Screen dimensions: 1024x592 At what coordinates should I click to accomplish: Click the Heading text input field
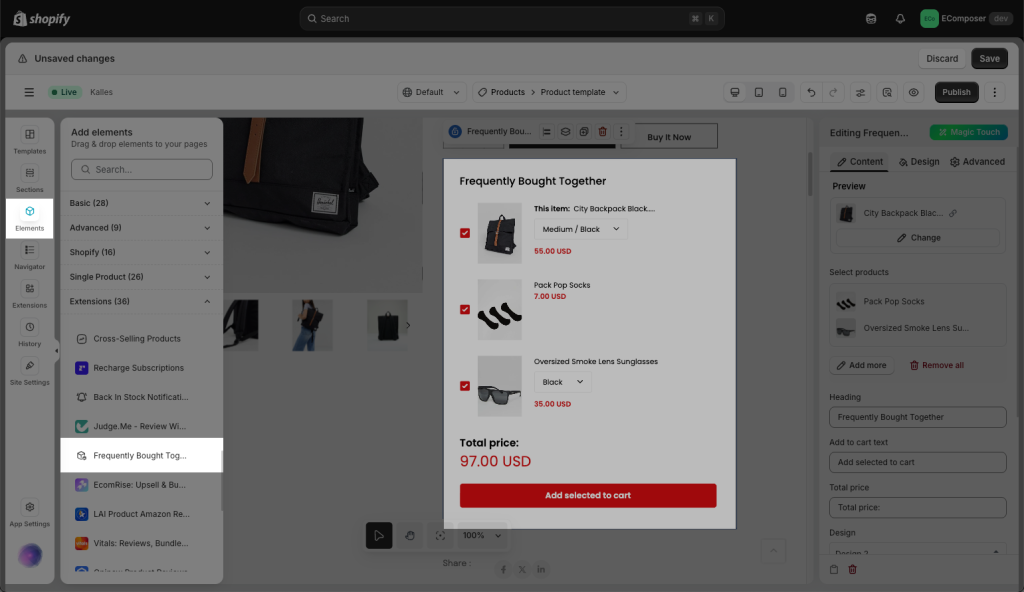point(917,417)
